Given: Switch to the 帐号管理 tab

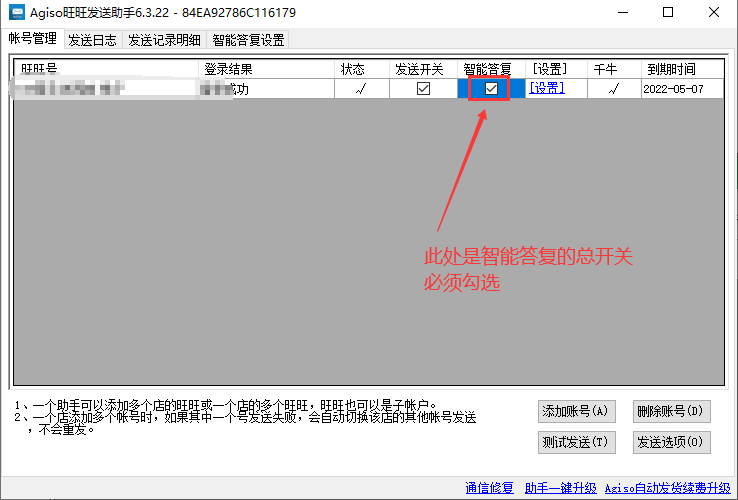Looking at the screenshot, I should (x=32, y=39).
